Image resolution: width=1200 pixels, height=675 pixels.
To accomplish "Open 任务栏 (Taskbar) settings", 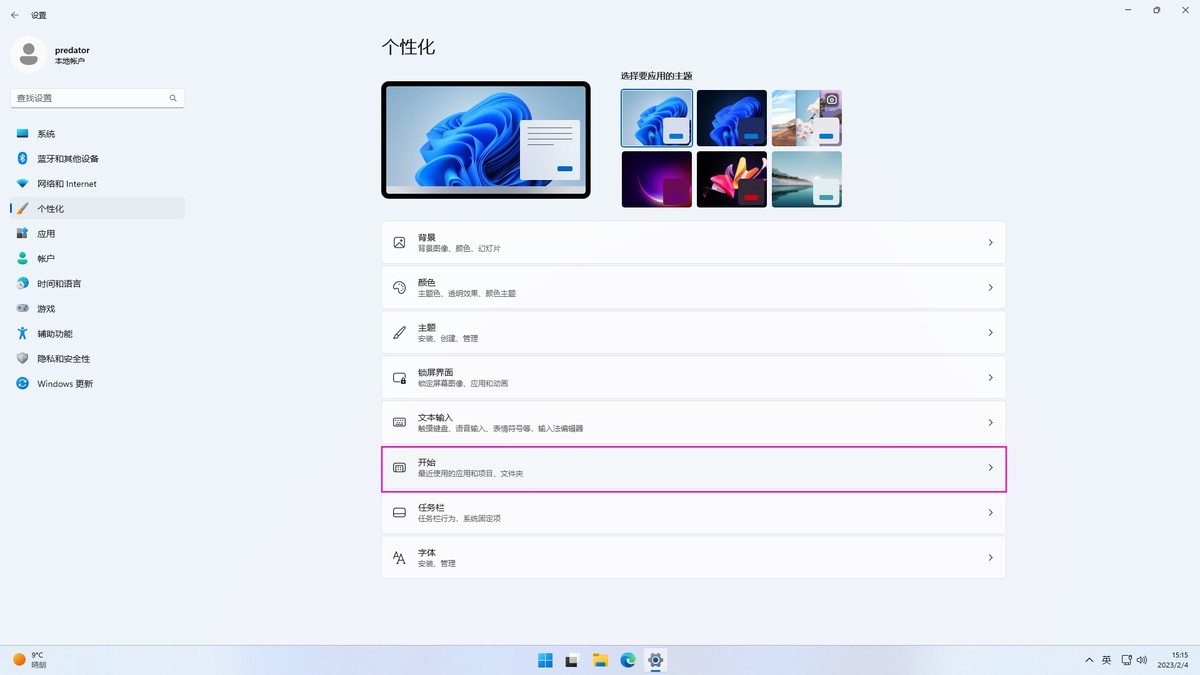I will [x=693, y=512].
